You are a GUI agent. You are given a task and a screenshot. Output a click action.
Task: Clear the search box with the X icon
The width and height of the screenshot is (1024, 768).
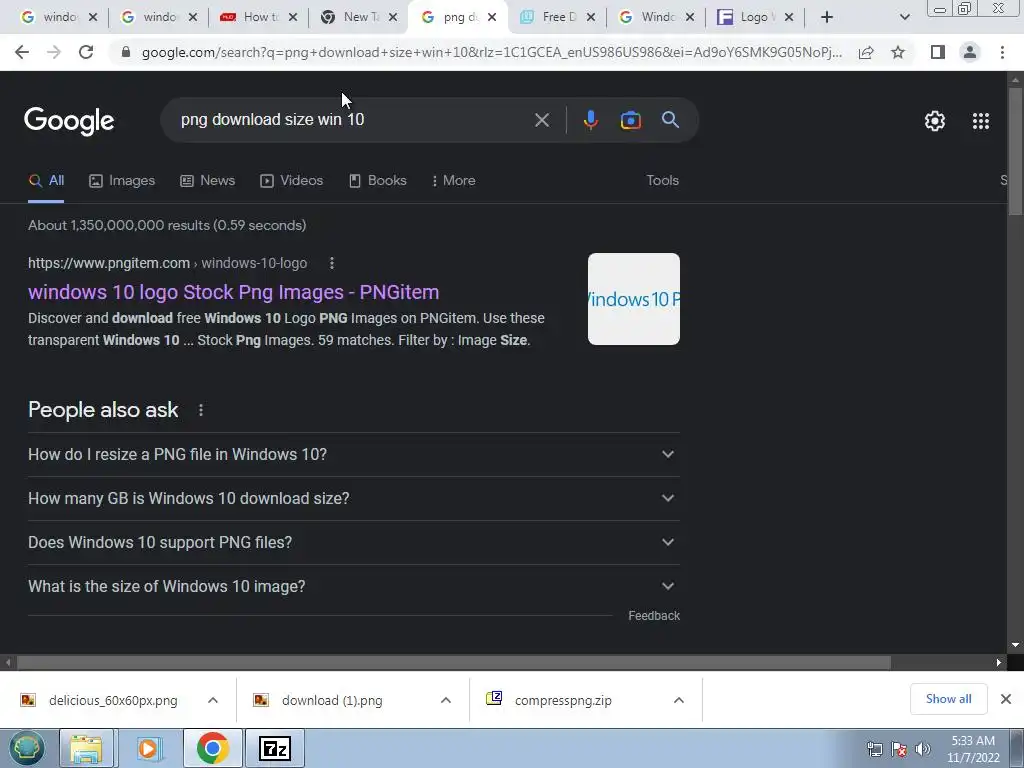coord(541,120)
